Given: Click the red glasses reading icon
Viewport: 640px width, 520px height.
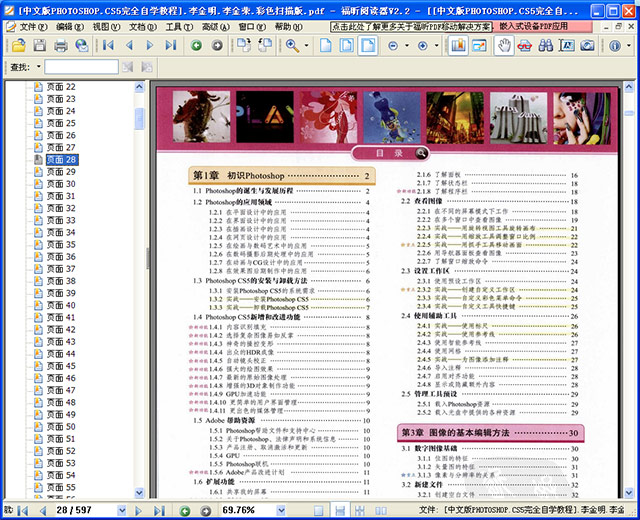Looking at the screenshot, I should click(x=524, y=46).
